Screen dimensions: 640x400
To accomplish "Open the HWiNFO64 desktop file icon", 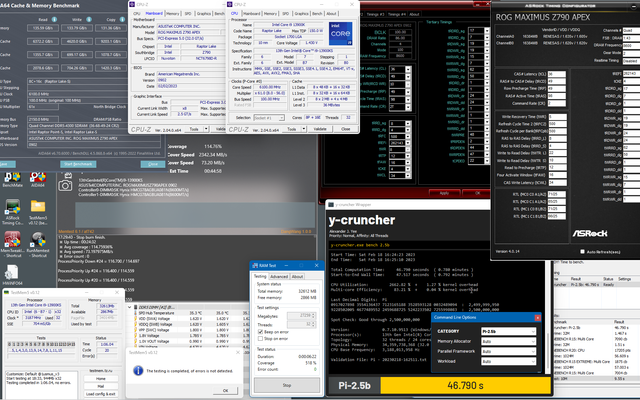I will (x=12, y=274).
